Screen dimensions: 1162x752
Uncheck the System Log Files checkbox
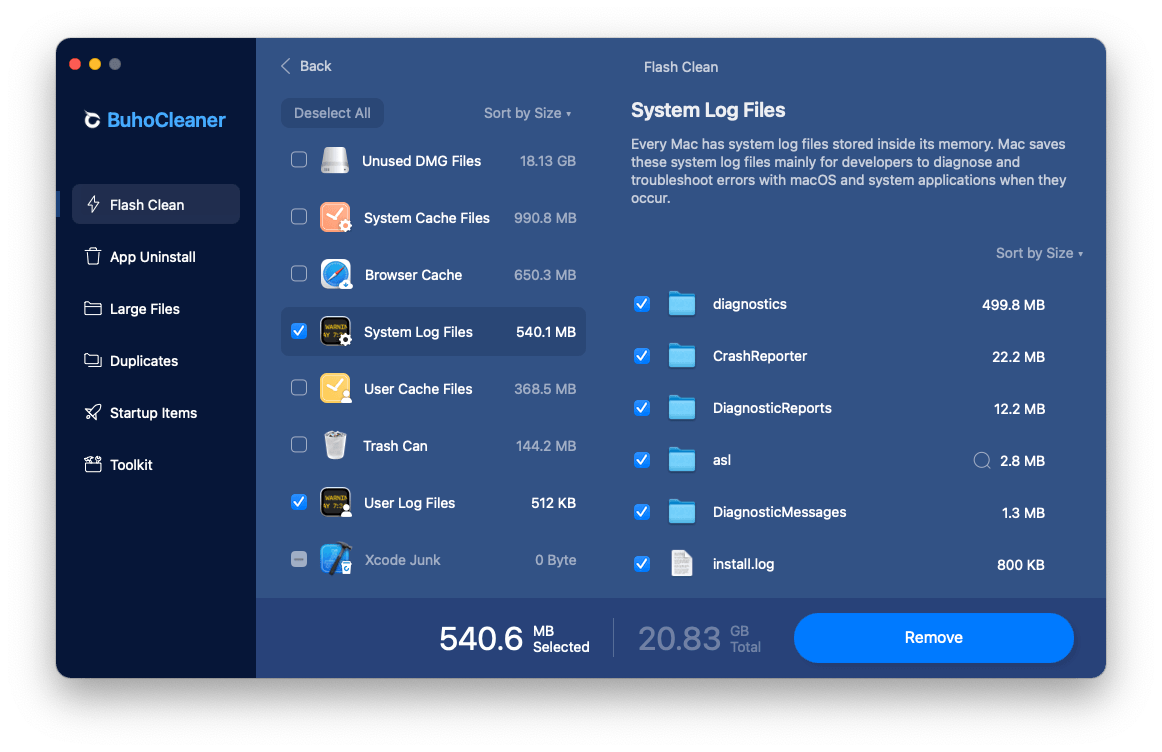(x=299, y=330)
